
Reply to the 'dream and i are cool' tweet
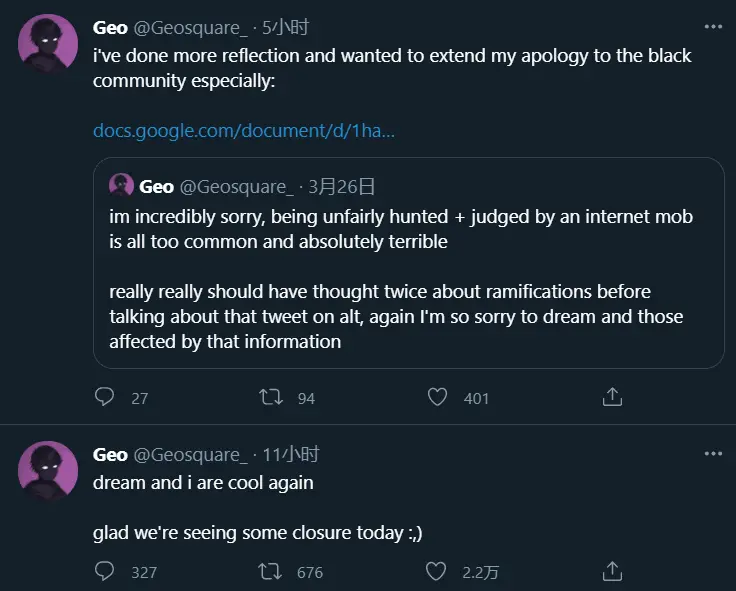click(105, 571)
